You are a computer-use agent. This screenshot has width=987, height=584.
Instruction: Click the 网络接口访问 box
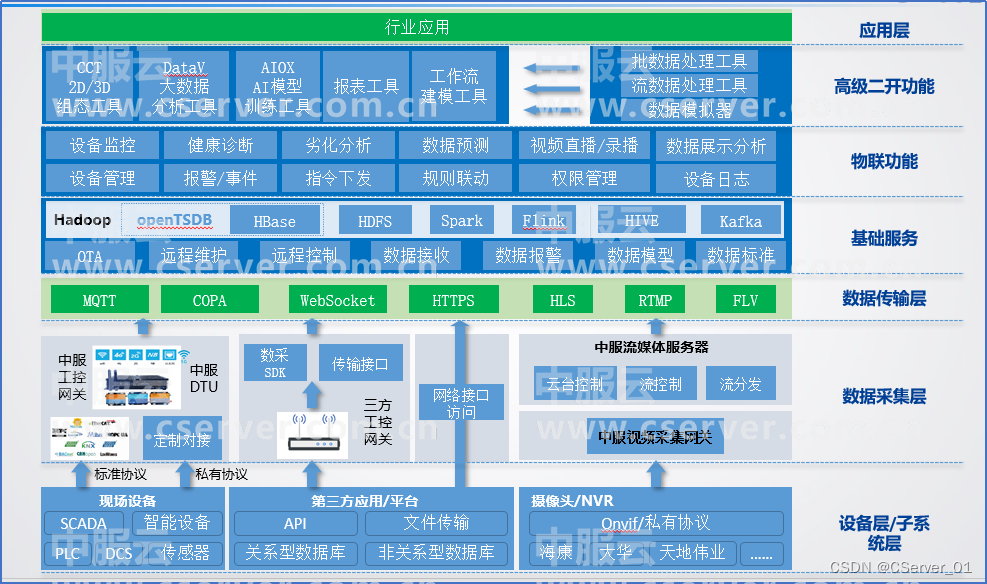point(461,402)
